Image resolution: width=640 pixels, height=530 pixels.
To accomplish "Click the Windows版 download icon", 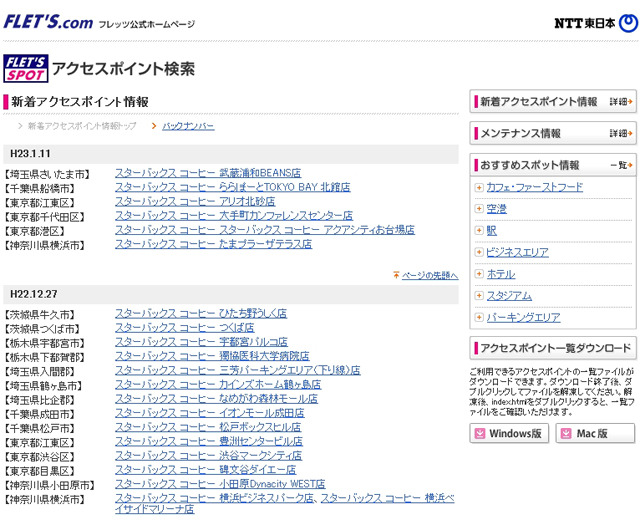I will click(x=480, y=434).
